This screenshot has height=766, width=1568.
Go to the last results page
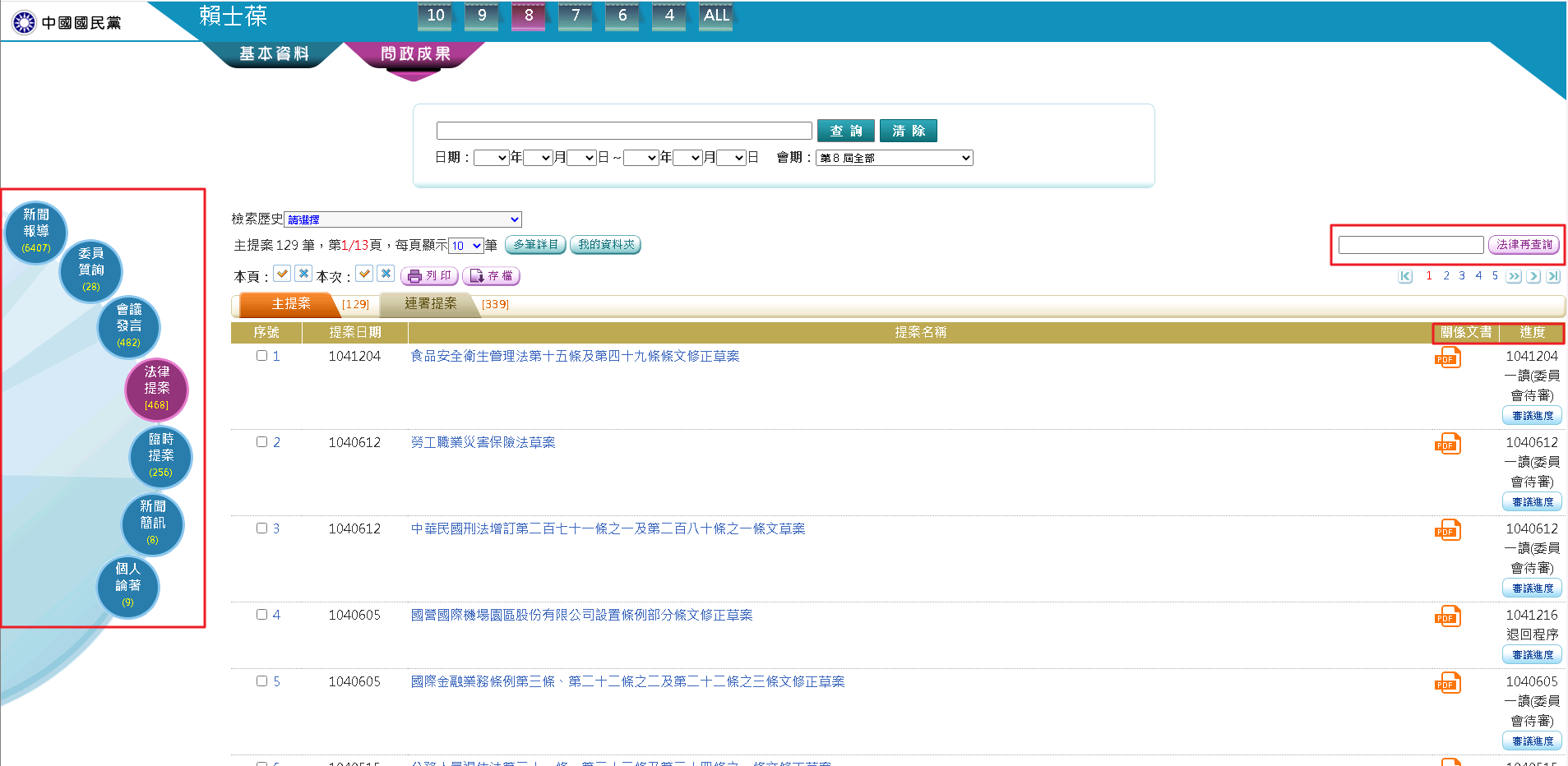pyautogui.click(x=1553, y=276)
